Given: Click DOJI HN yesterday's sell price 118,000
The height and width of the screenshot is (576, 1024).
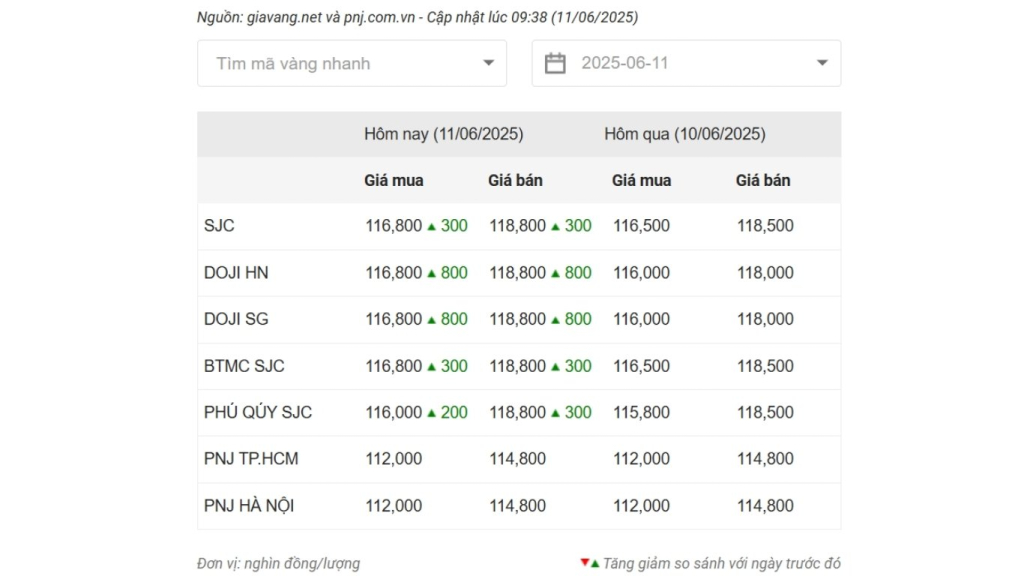Looking at the screenshot, I should pyautogui.click(x=765, y=273).
